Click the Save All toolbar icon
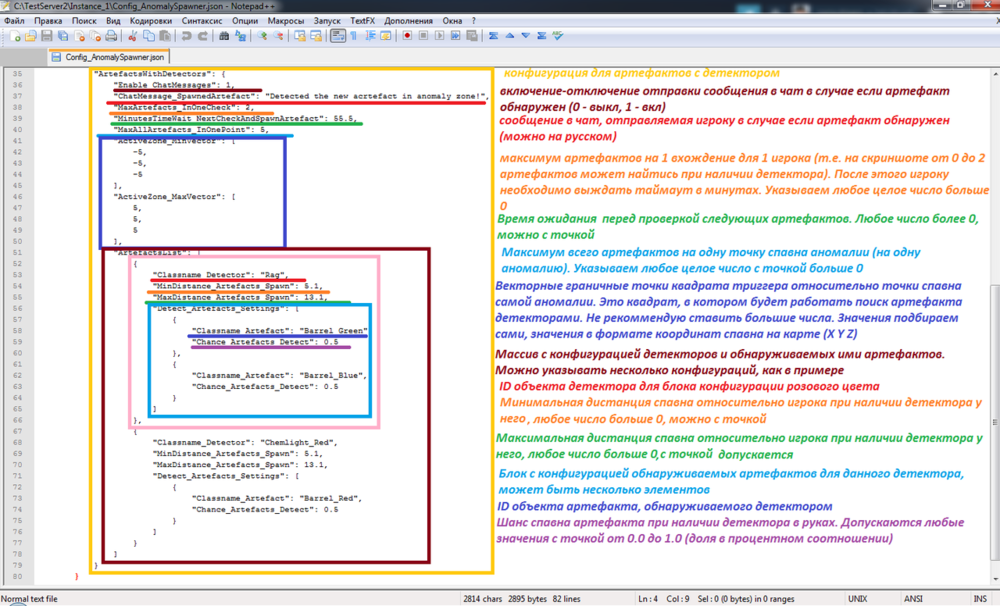1000x606 pixels. [63, 36]
